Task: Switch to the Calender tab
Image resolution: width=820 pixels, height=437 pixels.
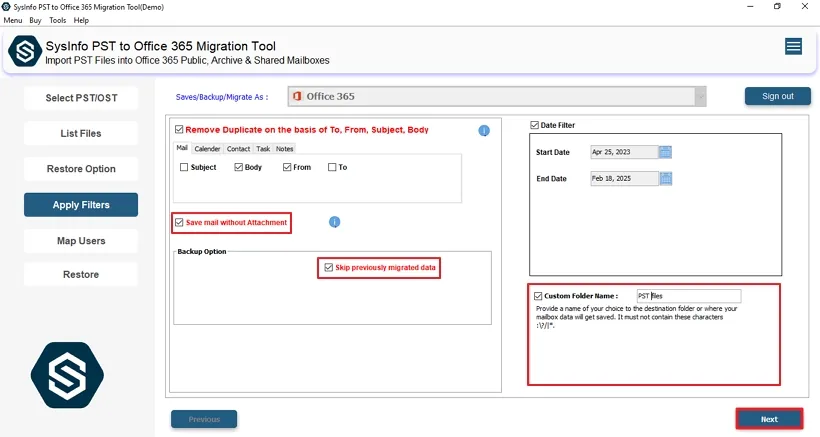Action: pos(207,149)
